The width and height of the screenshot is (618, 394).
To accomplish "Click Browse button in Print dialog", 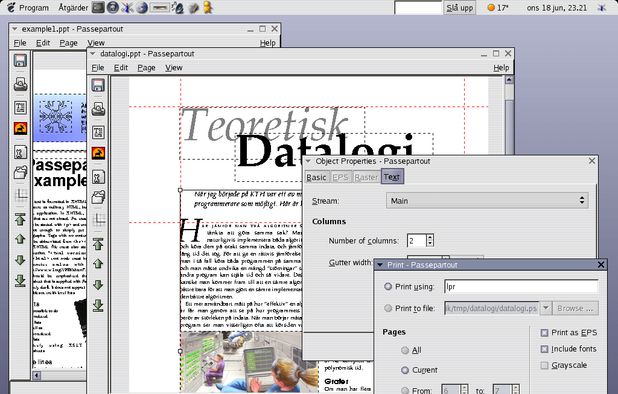I will (575, 308).
